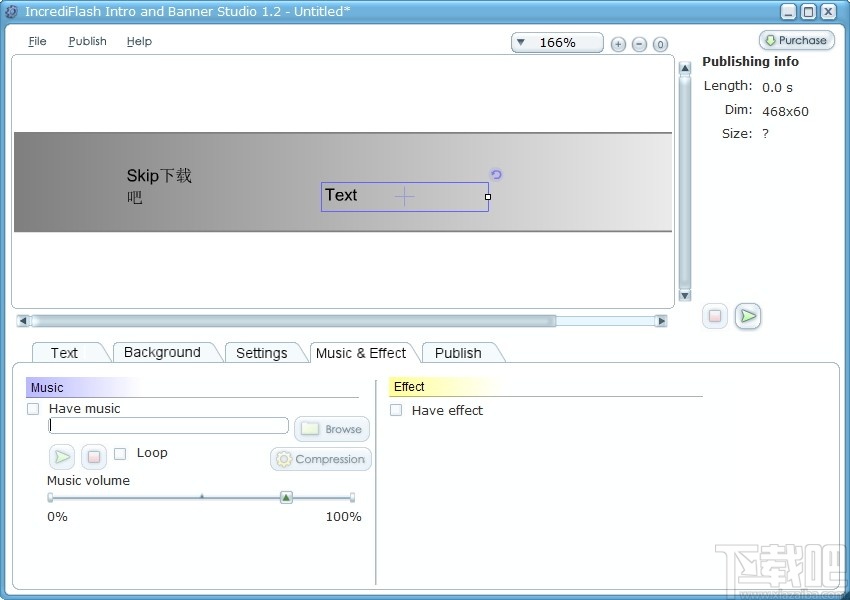Click vertical scrollbar down arrow
Screen dimensions: 850x600
click(x=685, y=295)
